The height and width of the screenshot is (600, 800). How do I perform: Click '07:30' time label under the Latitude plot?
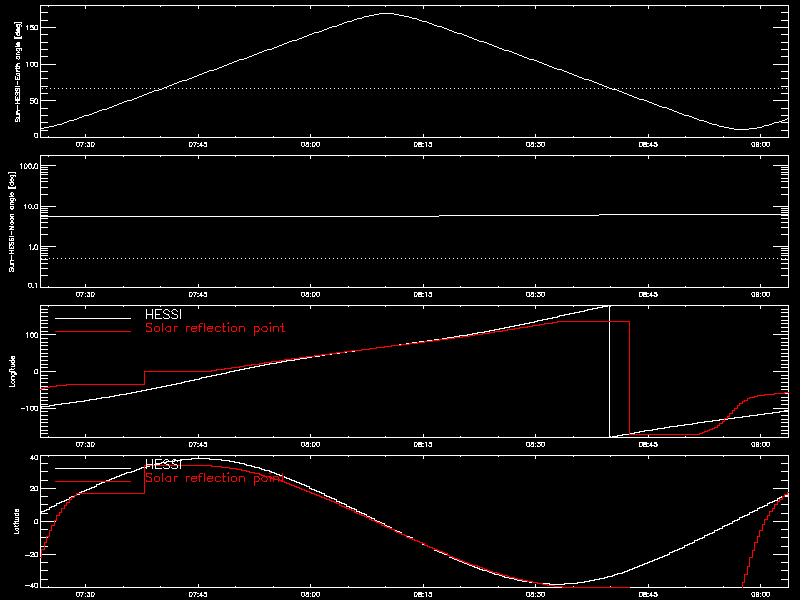click(85, 594)
